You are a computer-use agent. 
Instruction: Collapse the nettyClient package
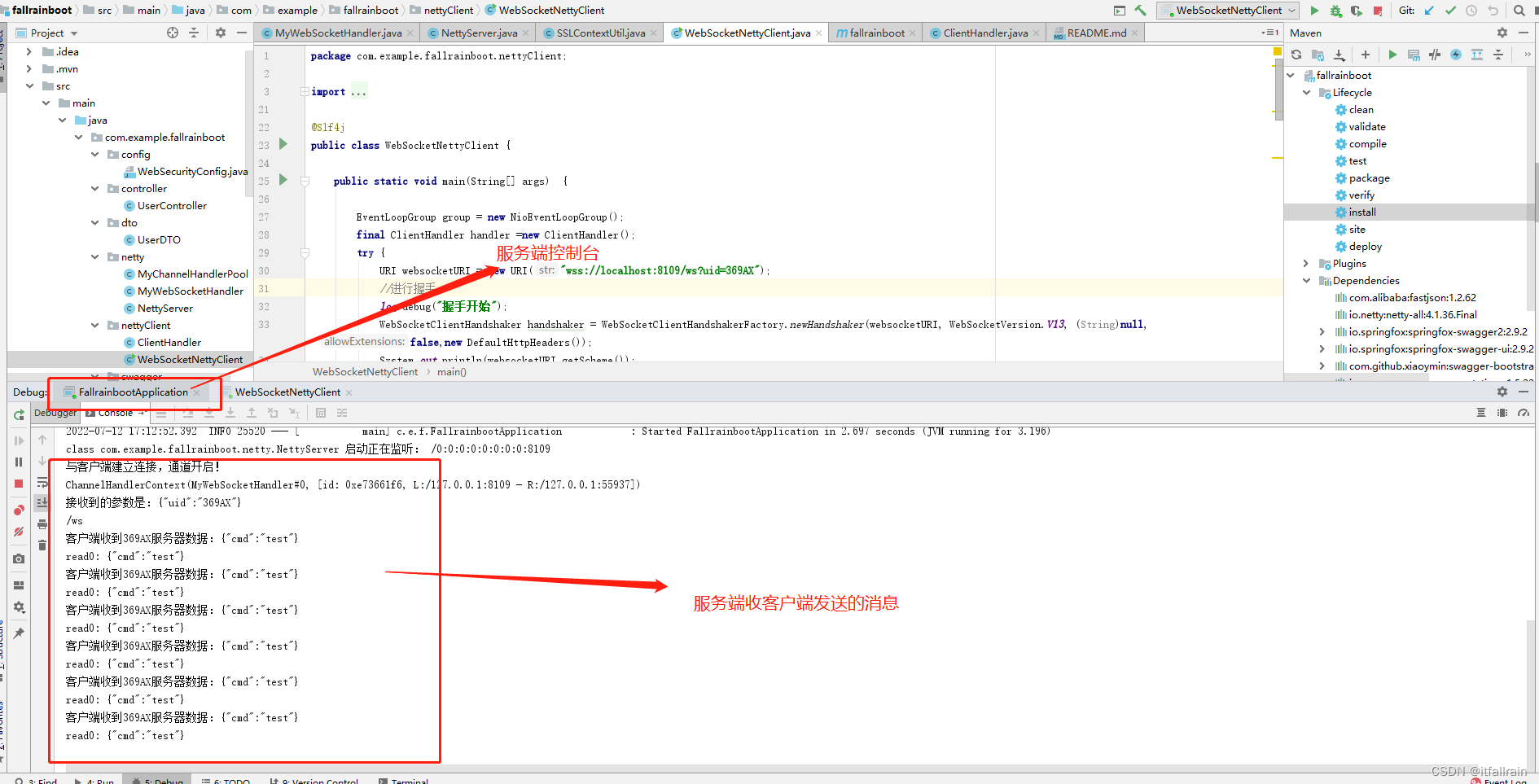94,325
